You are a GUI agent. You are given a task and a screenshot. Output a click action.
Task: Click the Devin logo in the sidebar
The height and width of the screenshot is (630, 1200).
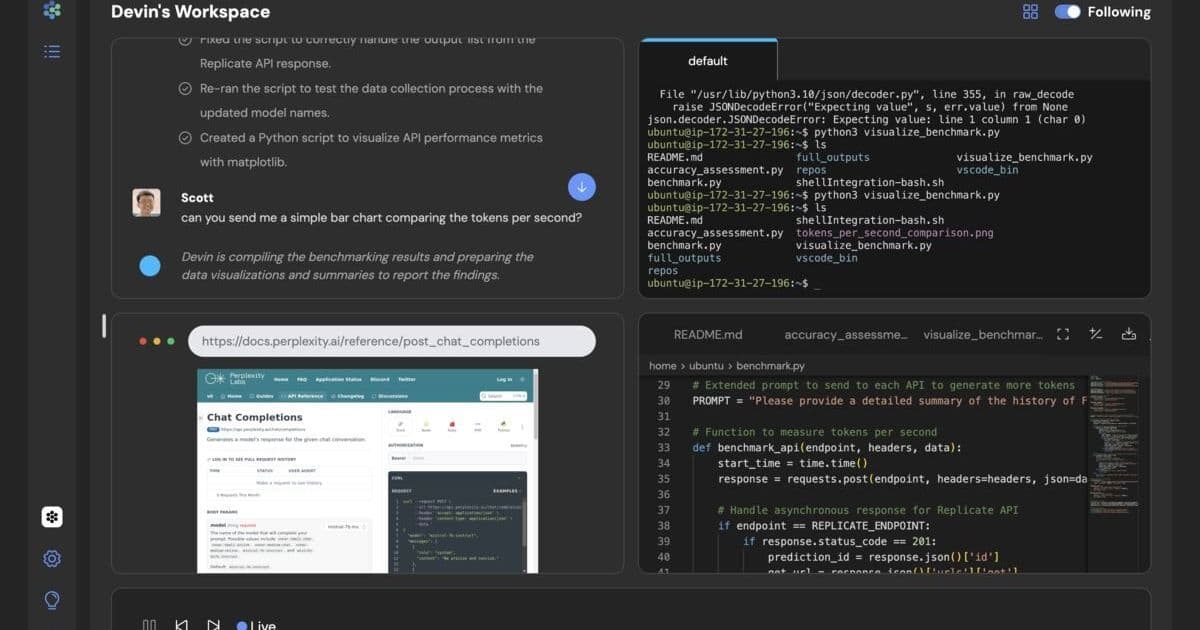pos(52,12)
